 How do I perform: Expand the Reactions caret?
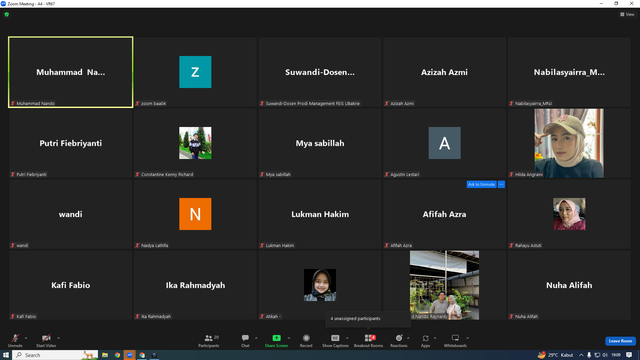(x=408, y=338)
